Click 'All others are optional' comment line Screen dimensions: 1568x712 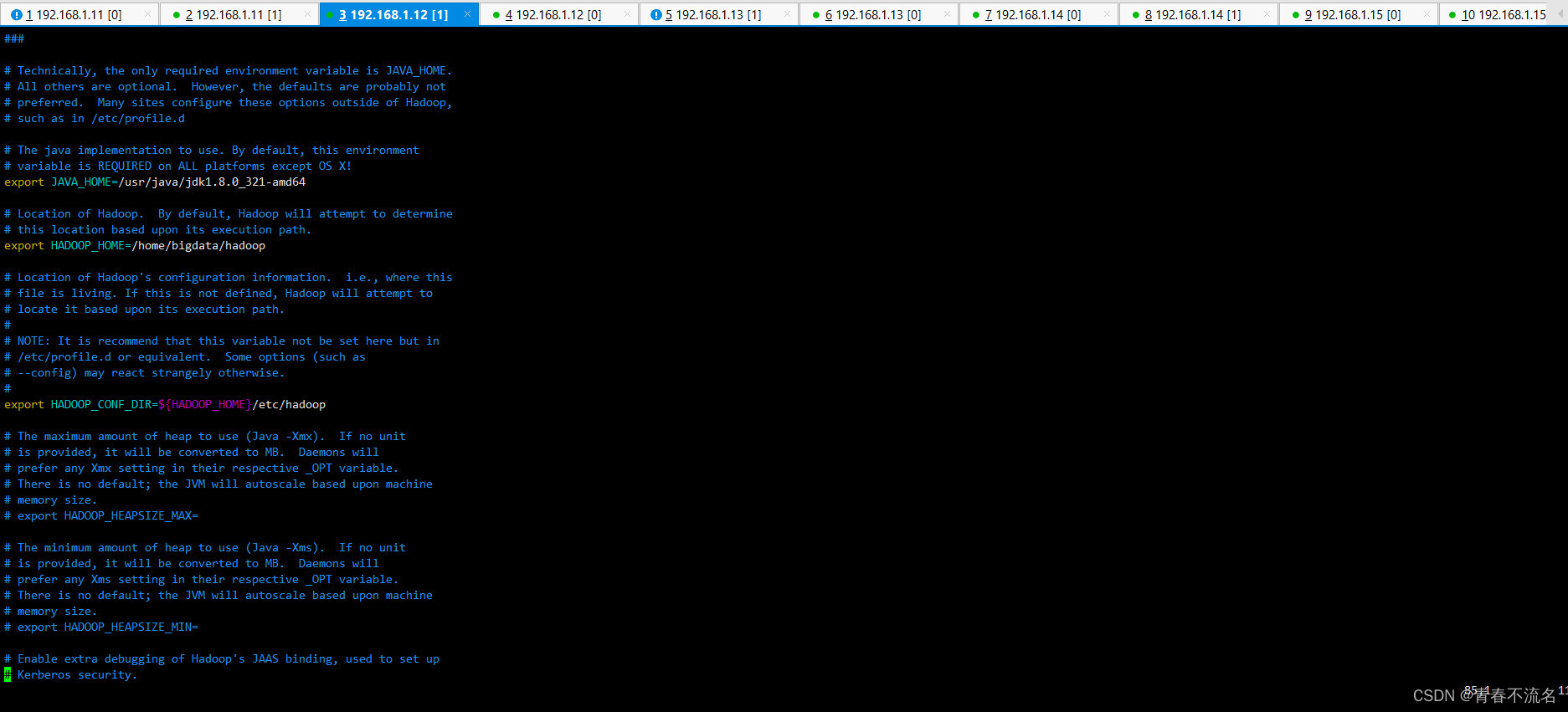click(225, 86)
